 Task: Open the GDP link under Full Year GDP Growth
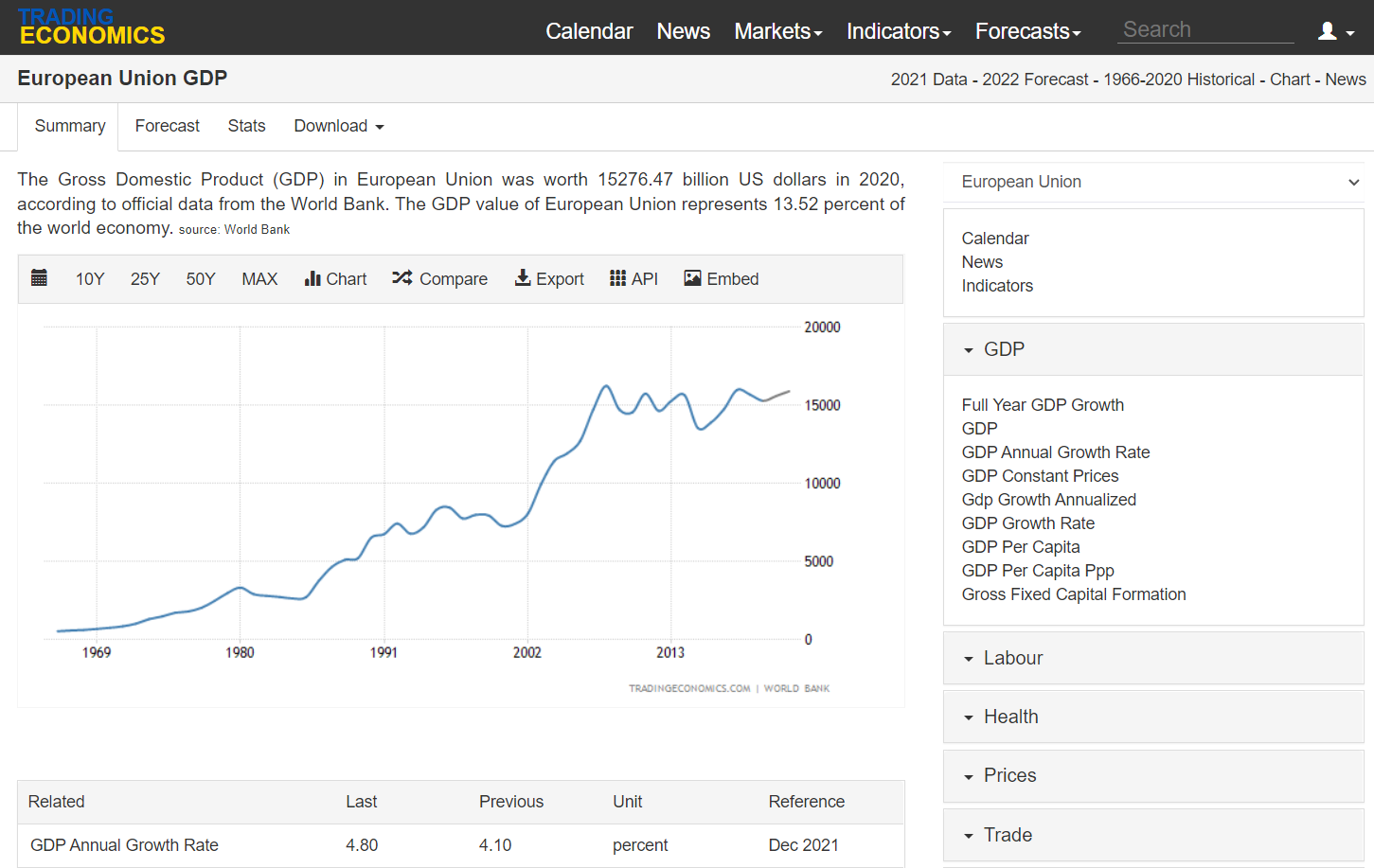click(x=979, y=429)
